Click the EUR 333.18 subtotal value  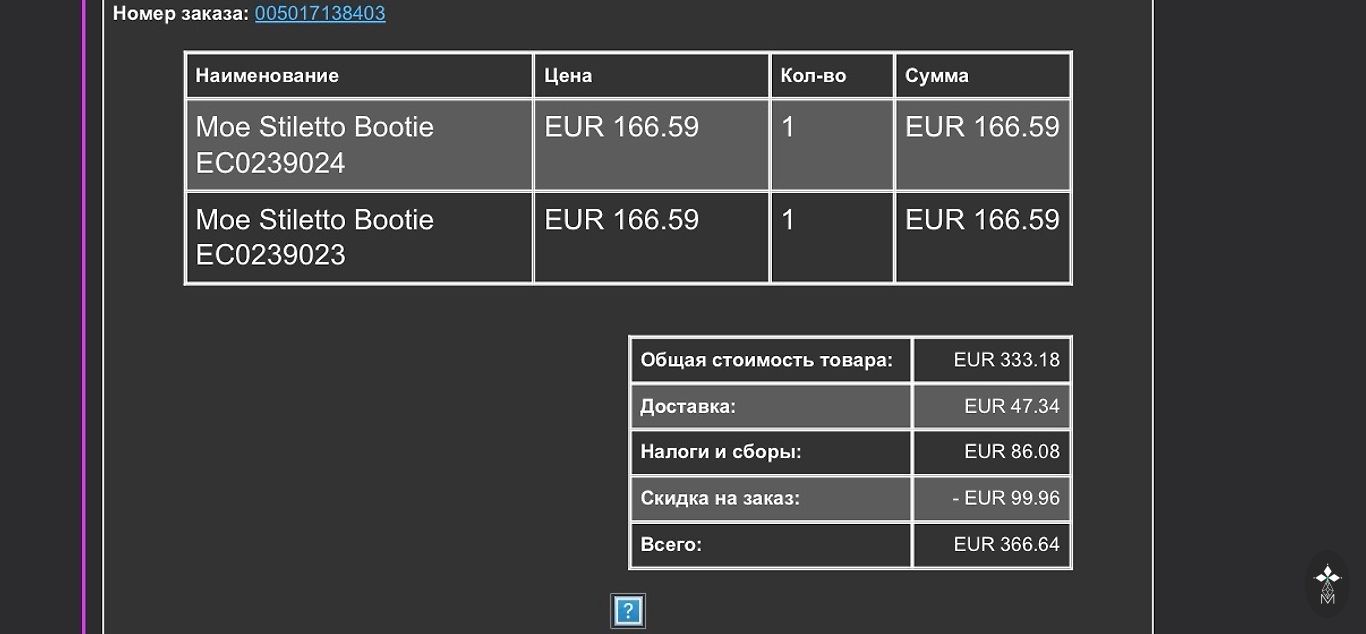pyautogui.click(x=1006, y=360)
